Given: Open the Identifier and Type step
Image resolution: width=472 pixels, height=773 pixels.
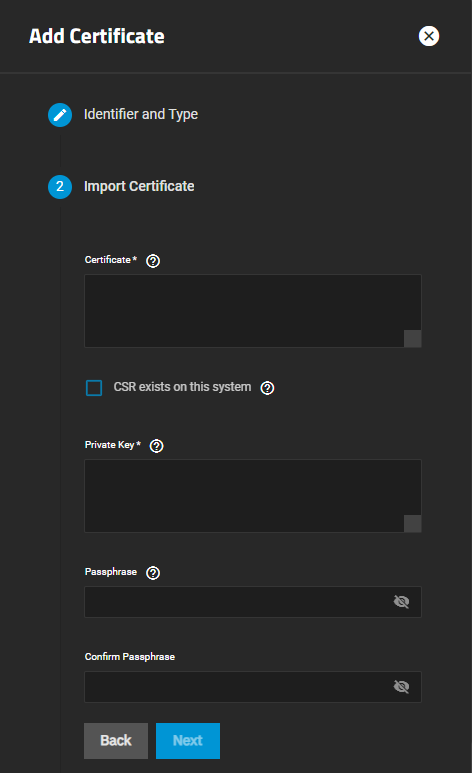Looking at the screenshot, I should [x=141, y=114].
